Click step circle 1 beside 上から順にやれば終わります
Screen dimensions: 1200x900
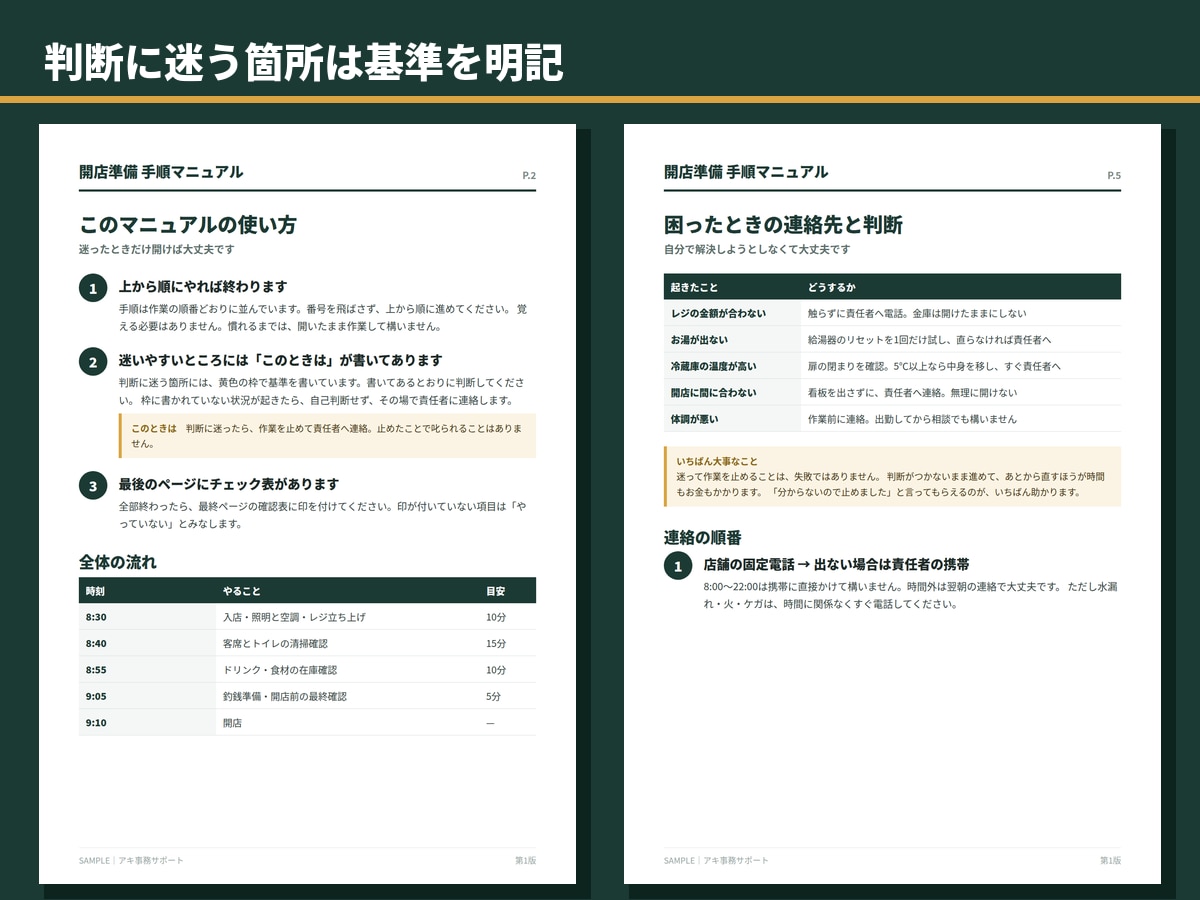(x=93, y=289)
